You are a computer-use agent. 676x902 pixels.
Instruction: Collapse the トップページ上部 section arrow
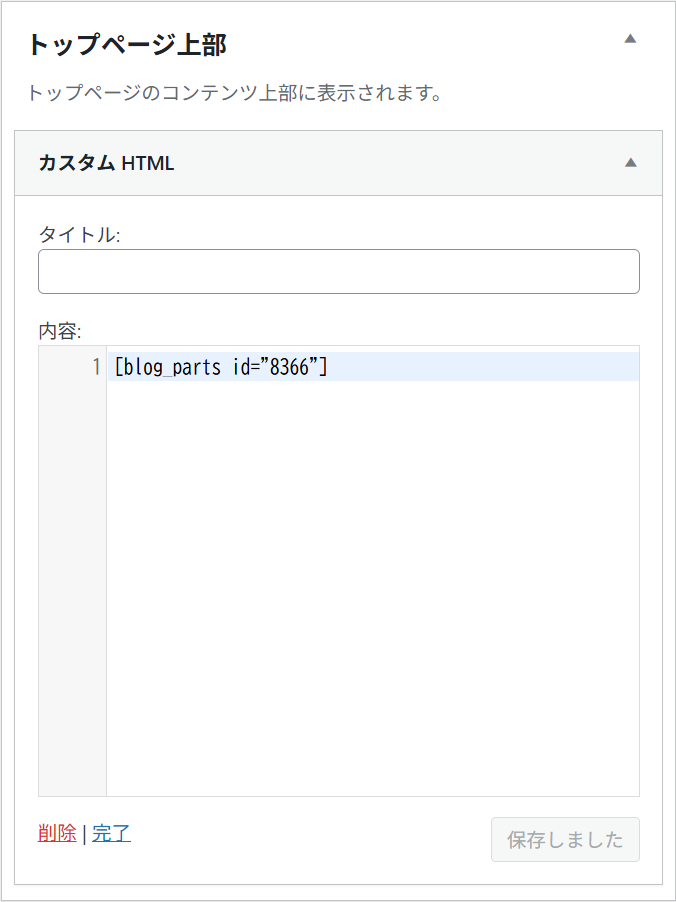pyautogui.click(x=630, y=39)
